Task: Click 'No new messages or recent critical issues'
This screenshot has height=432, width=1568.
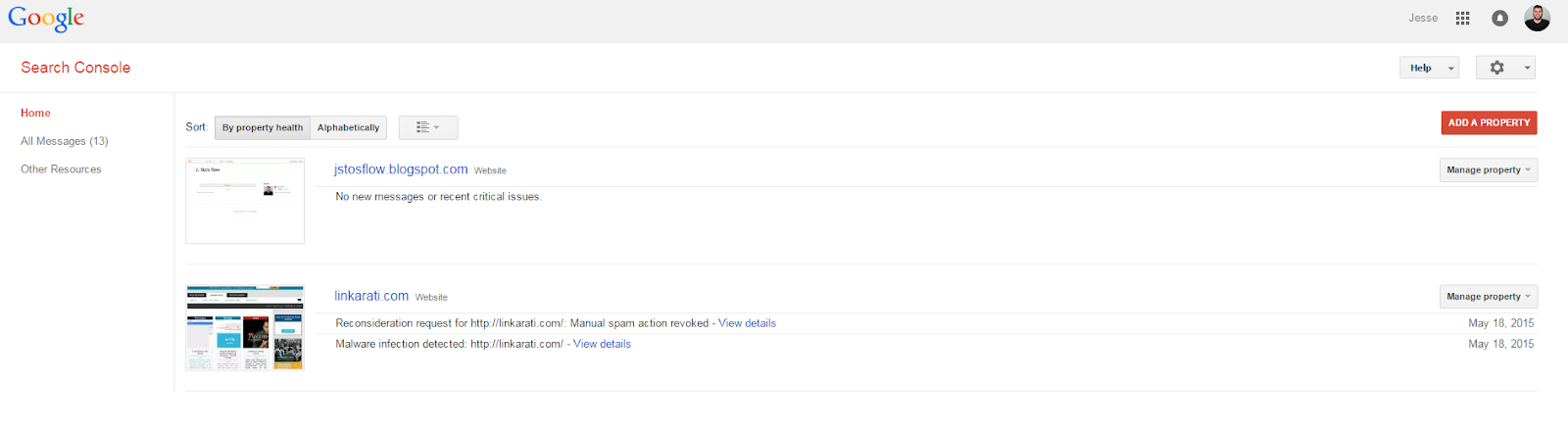Action: [x=438, y=197]
